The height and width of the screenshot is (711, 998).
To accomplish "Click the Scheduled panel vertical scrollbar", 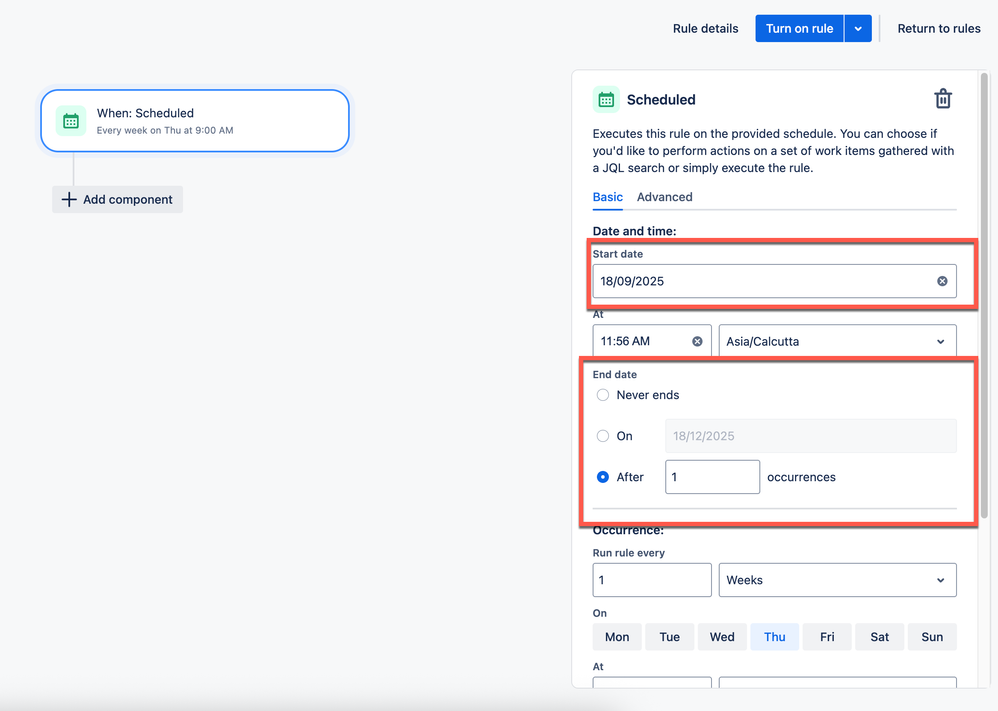I will (984, 296).
